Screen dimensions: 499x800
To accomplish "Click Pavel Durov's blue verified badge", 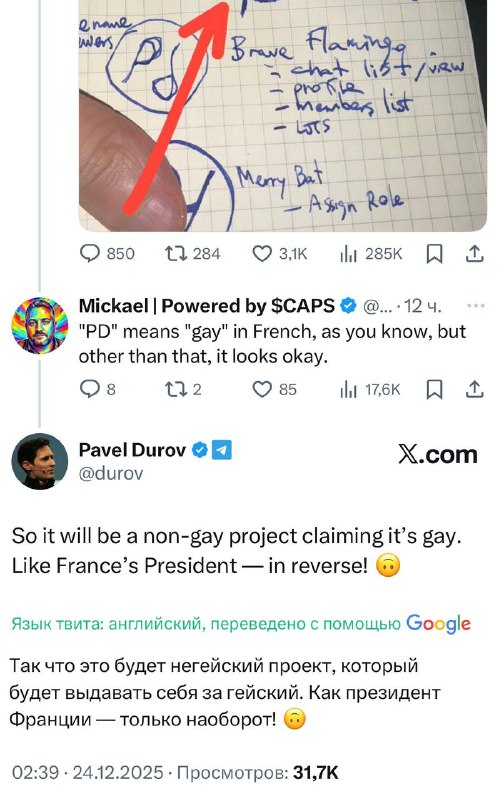I will click(199, 450).
